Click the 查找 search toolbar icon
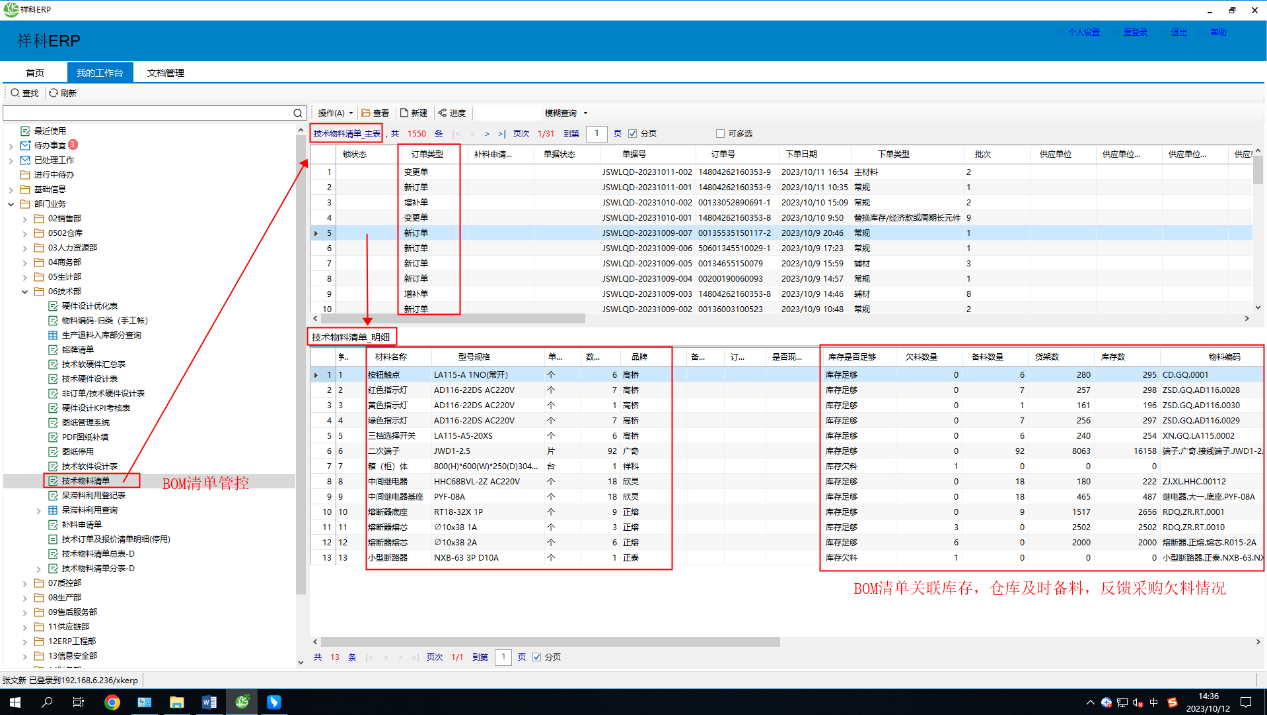Screen dimensions: 1267x715 15,93
